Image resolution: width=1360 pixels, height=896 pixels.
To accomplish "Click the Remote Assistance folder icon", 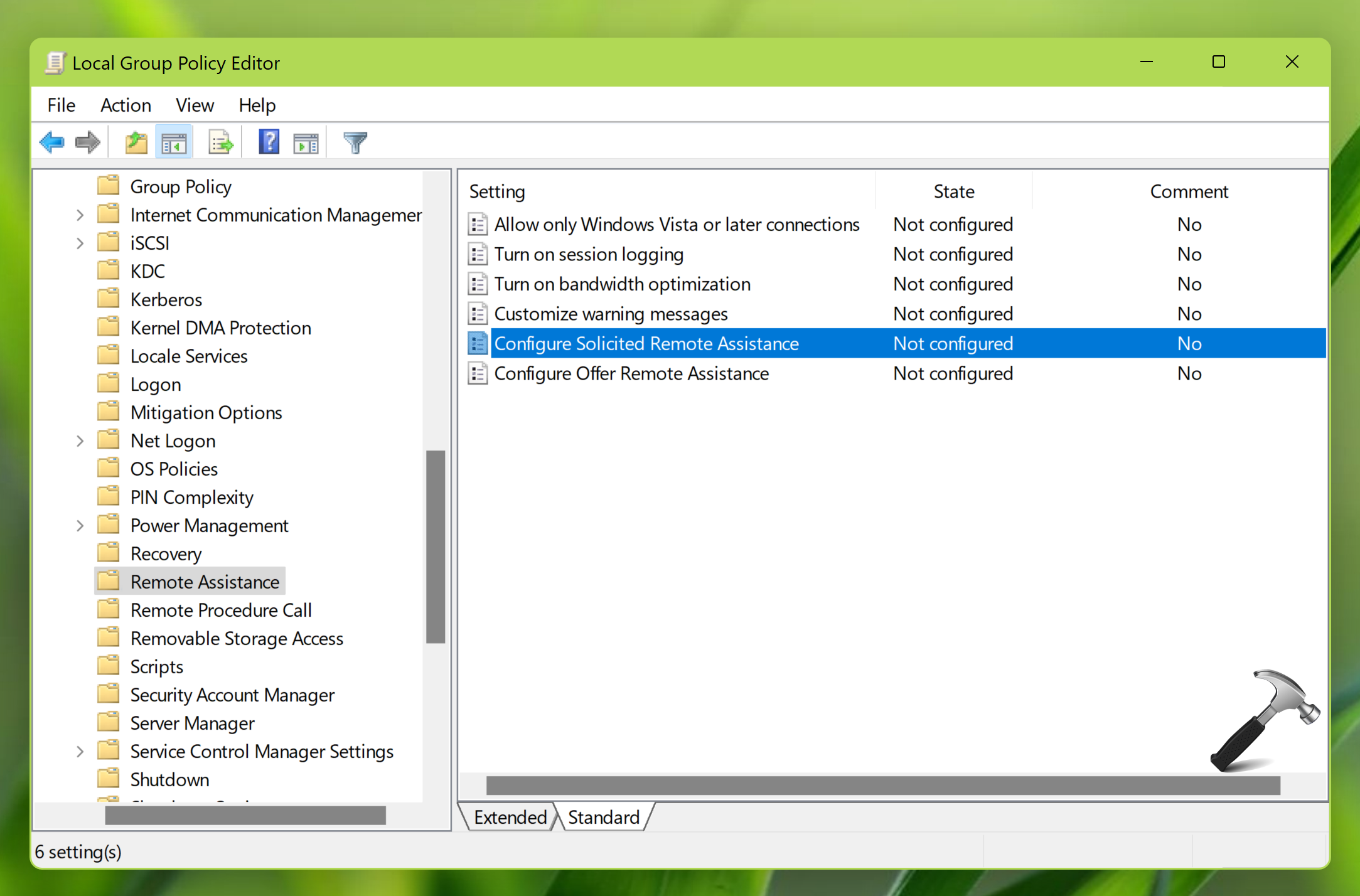I will tap(110, 580).
